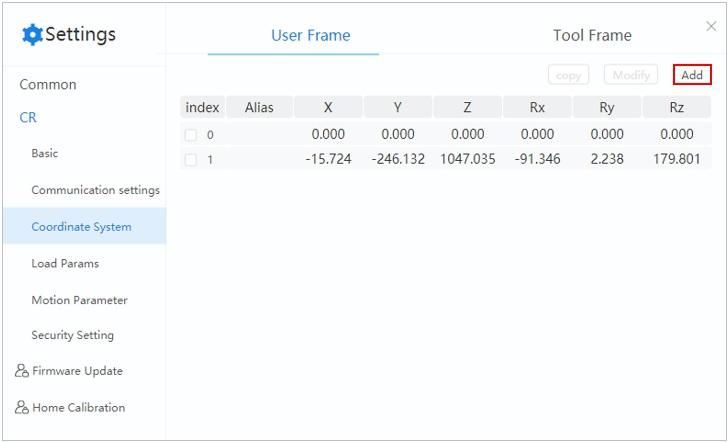Go to Motion Parameter settings
This screenshot has width=728, height=442.
(79, 300)
